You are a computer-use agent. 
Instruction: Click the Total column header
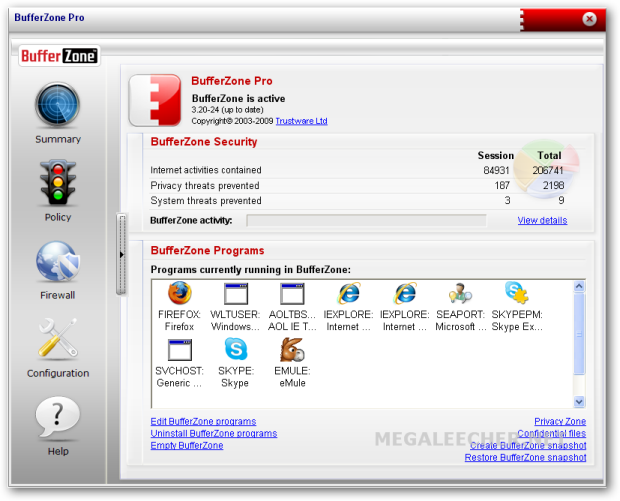549,155
